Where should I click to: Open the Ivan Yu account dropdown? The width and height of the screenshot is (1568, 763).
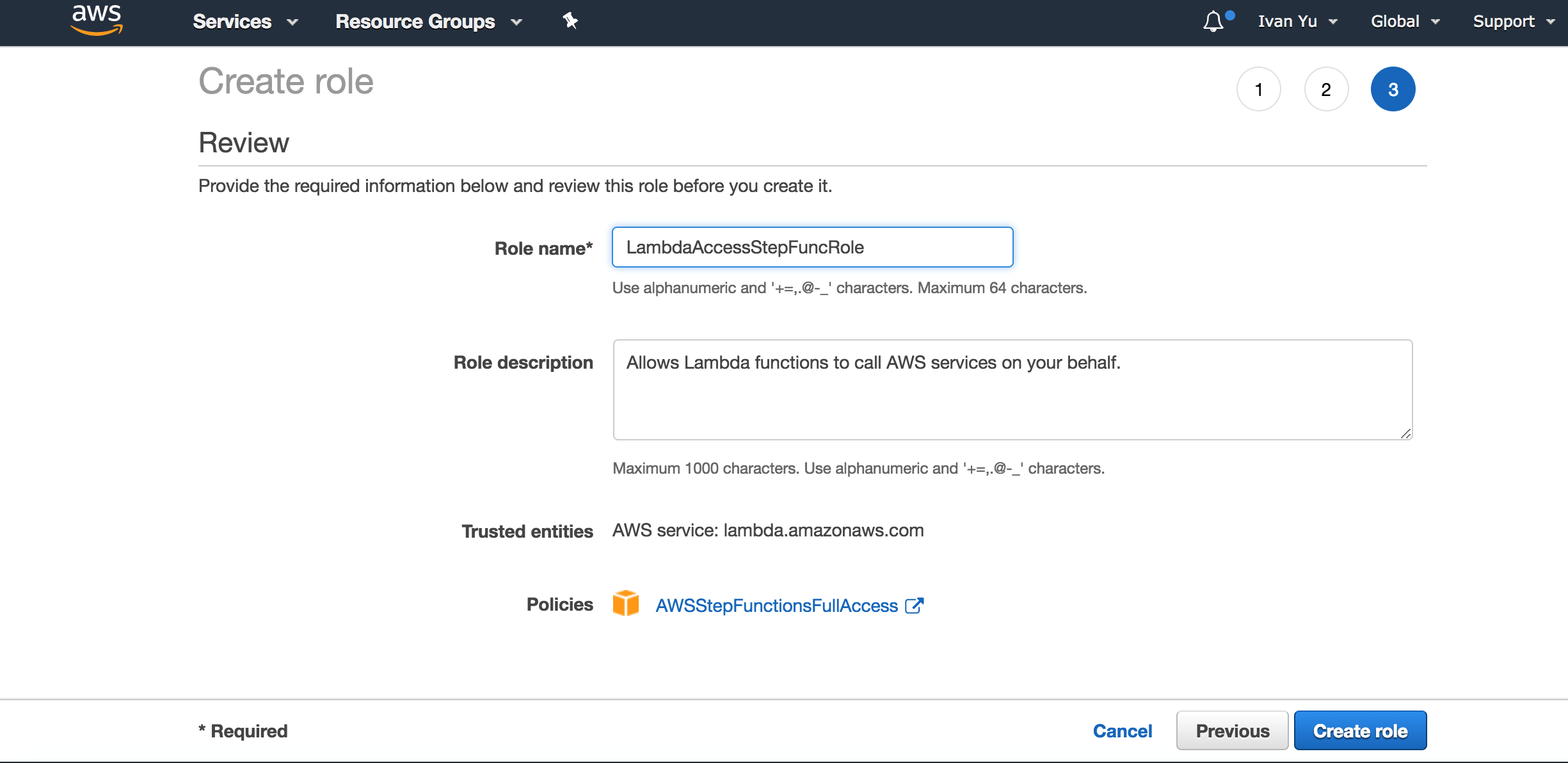click(1297, 22)
